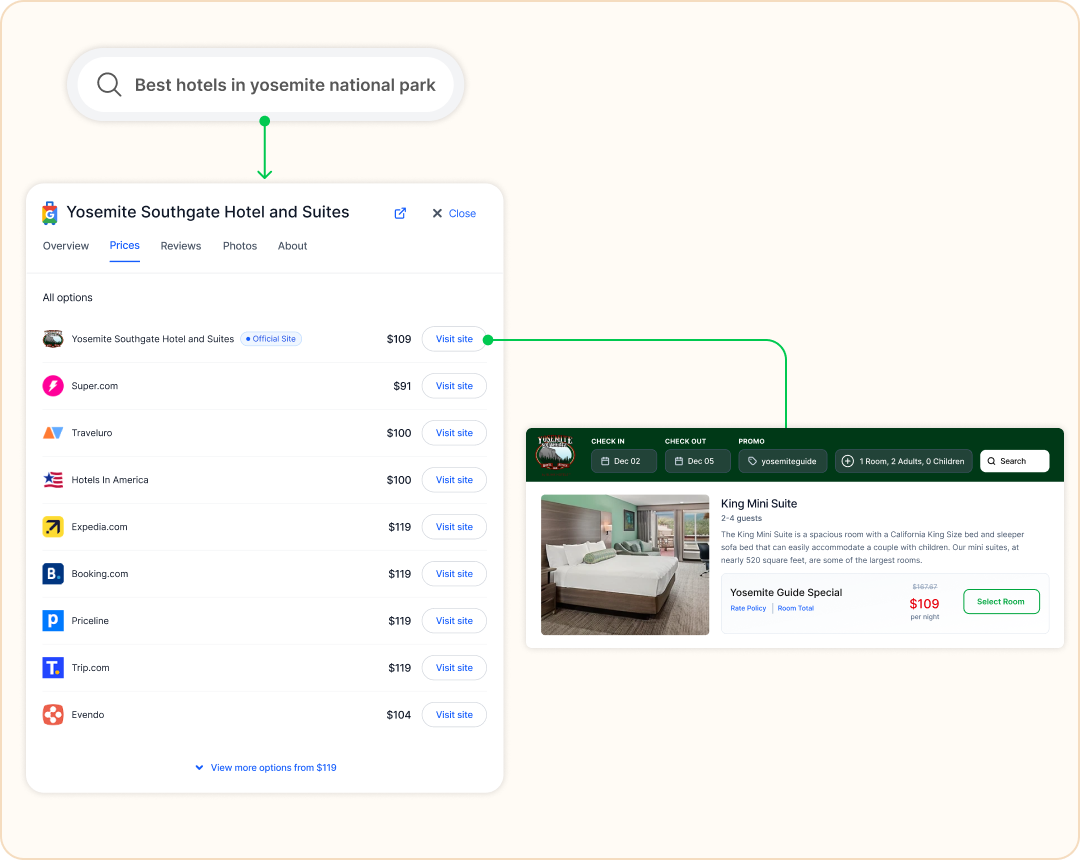Viewport: 1080px width, 860px height.
Task: Click the Official Site badge
Action: 271,339
